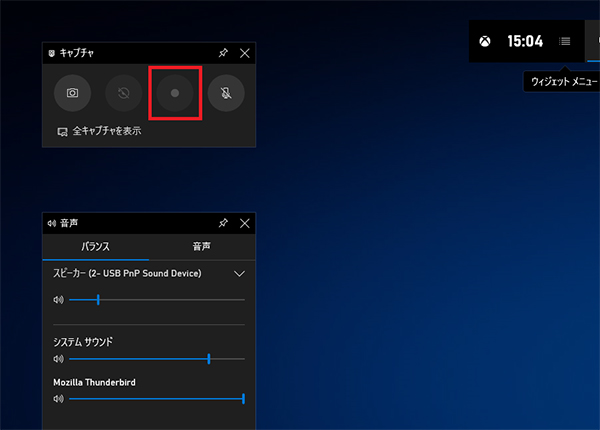600x430 pixels.
Task: Click the Mozilla Thunderbird label
Action: coord(94,382)
